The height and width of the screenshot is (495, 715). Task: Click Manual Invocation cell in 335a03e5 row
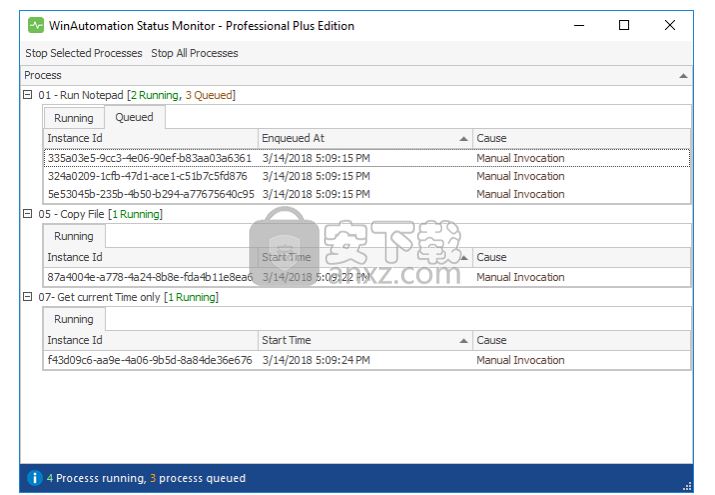520,158
